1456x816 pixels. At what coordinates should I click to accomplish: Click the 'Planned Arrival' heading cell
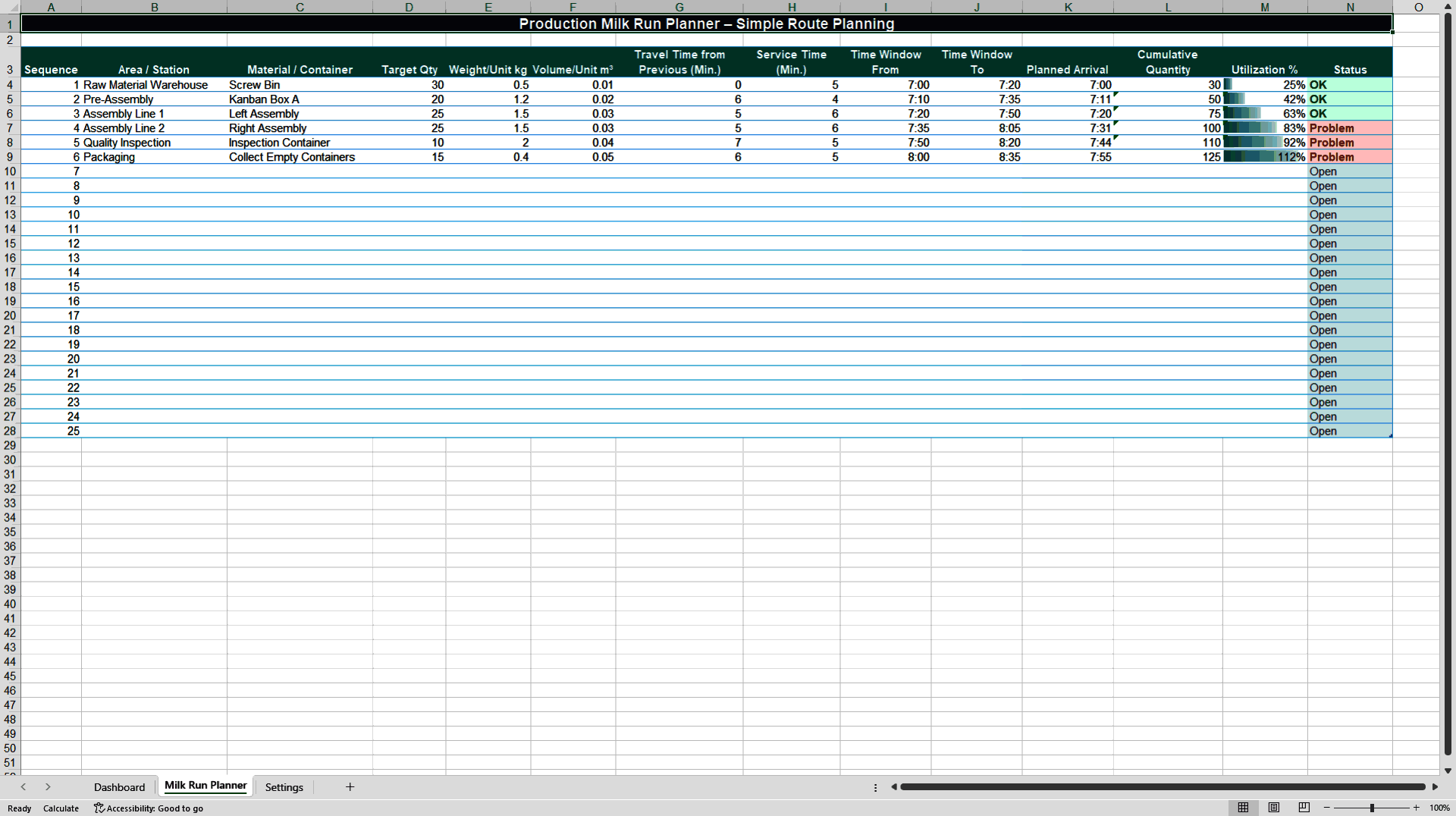click(1068, 62)
